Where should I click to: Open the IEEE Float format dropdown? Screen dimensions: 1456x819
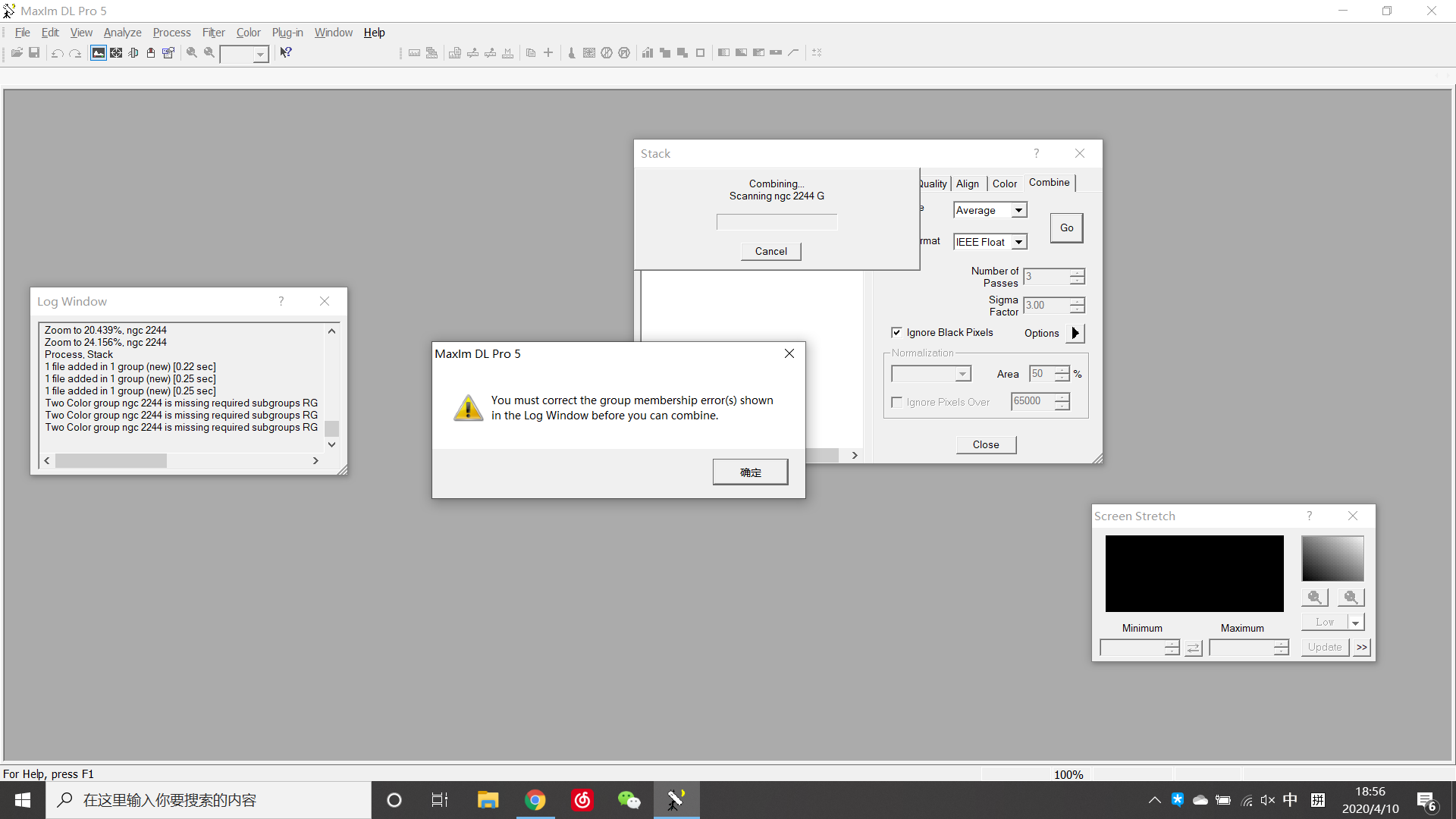click(1018, 242)
